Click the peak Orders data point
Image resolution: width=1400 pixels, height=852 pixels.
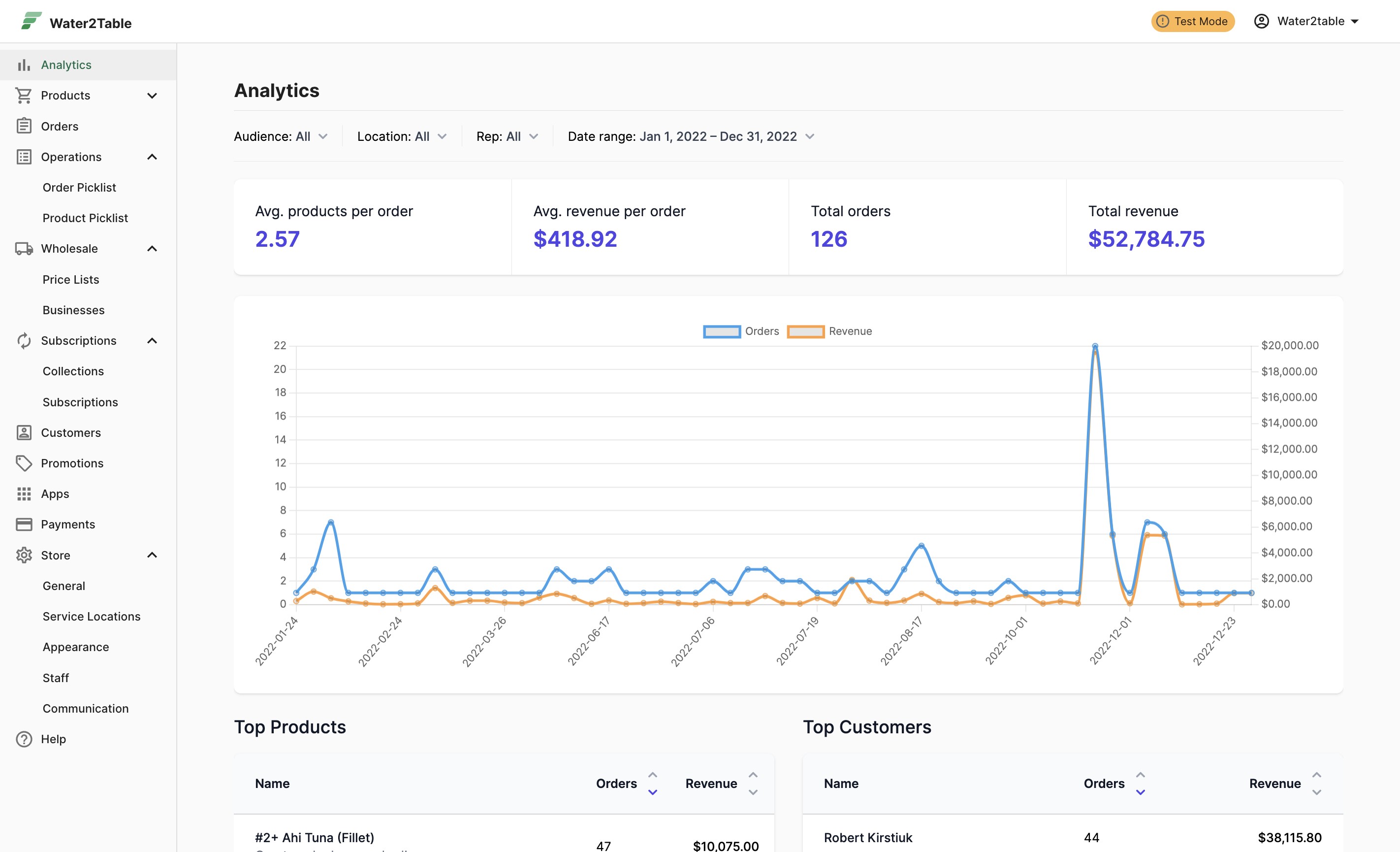pyautogui.click(x=1094, y=346)
